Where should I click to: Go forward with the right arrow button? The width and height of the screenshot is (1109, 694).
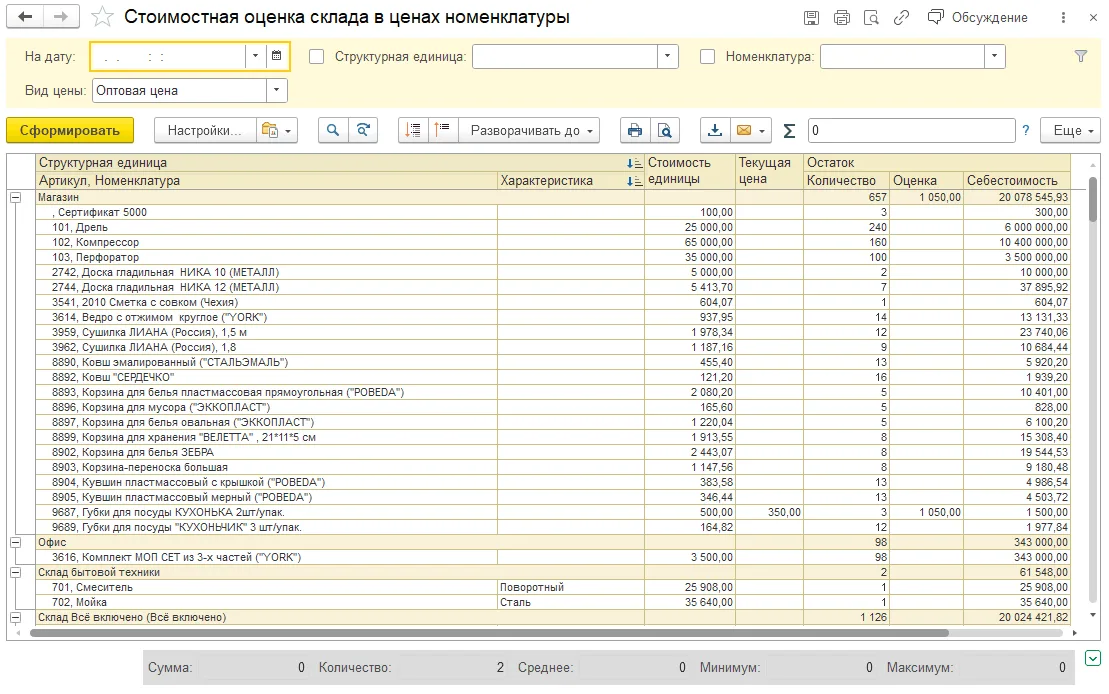point(61,17)
